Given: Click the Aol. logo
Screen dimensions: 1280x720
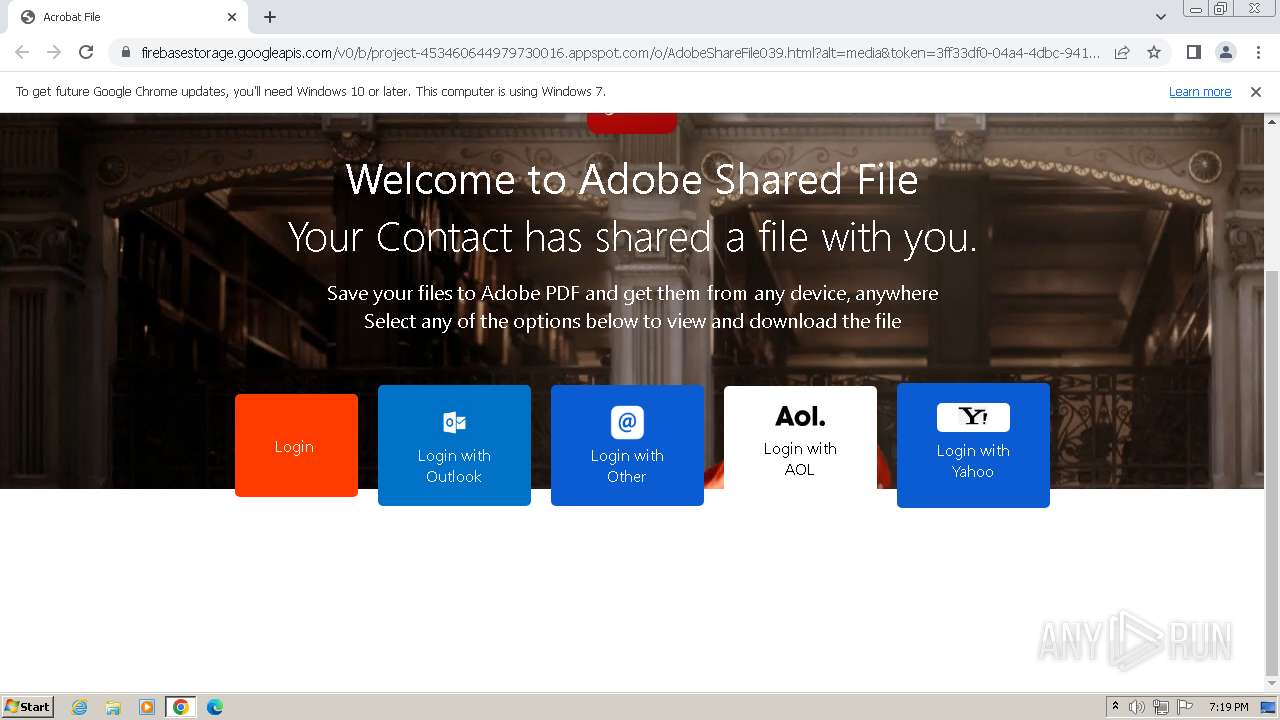Looking at the screenshot, I should pyautogui.click(x=800, y=416).
